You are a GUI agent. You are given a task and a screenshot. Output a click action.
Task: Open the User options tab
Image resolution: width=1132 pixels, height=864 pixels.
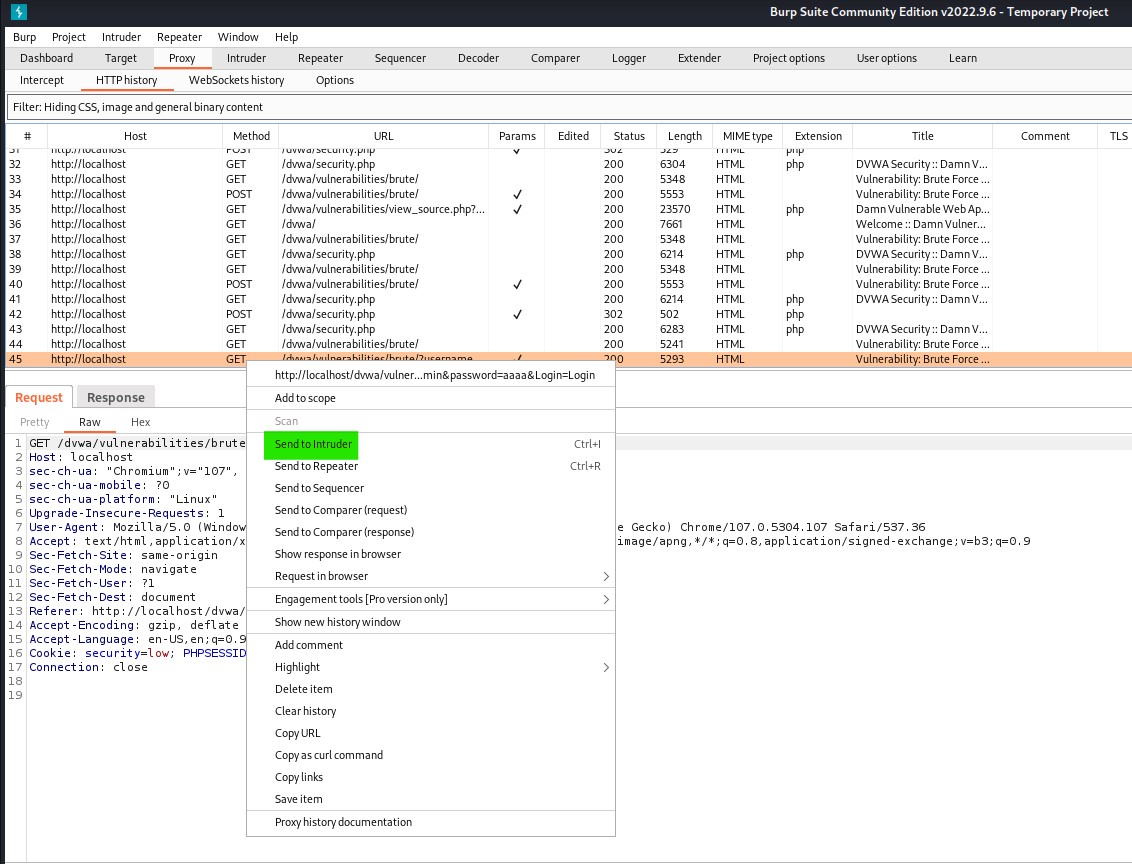coord(887,58)
